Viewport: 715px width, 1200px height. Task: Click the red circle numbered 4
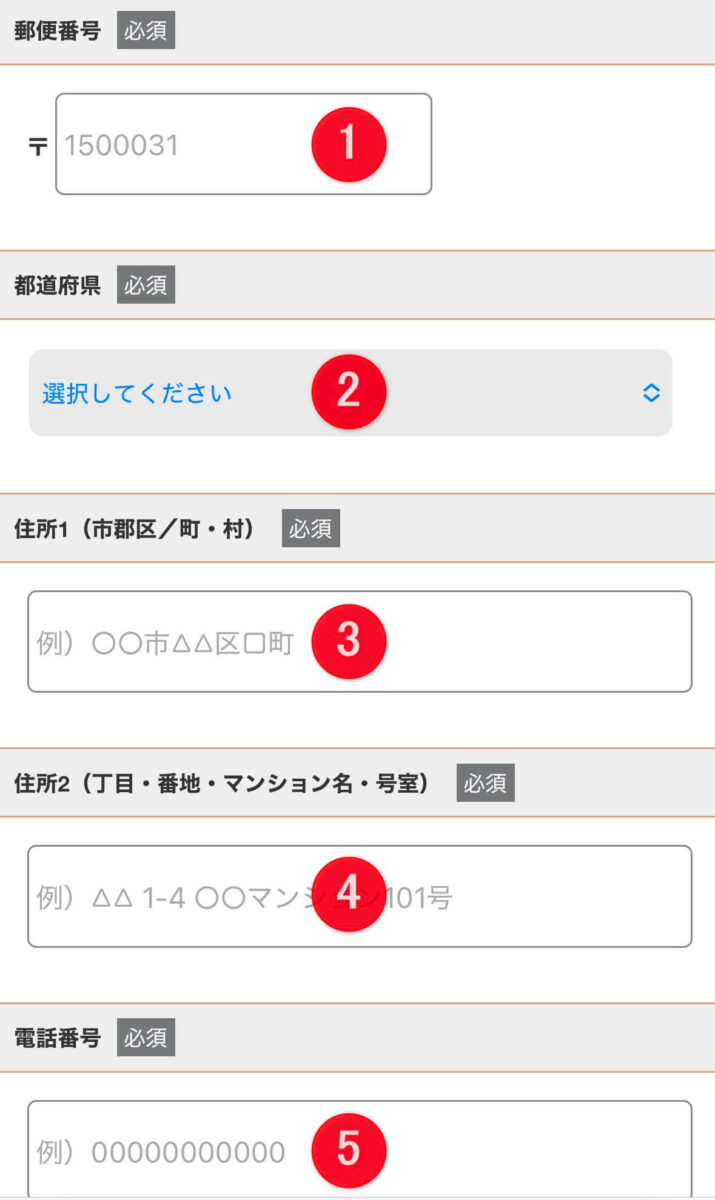[x=347, y=894]
